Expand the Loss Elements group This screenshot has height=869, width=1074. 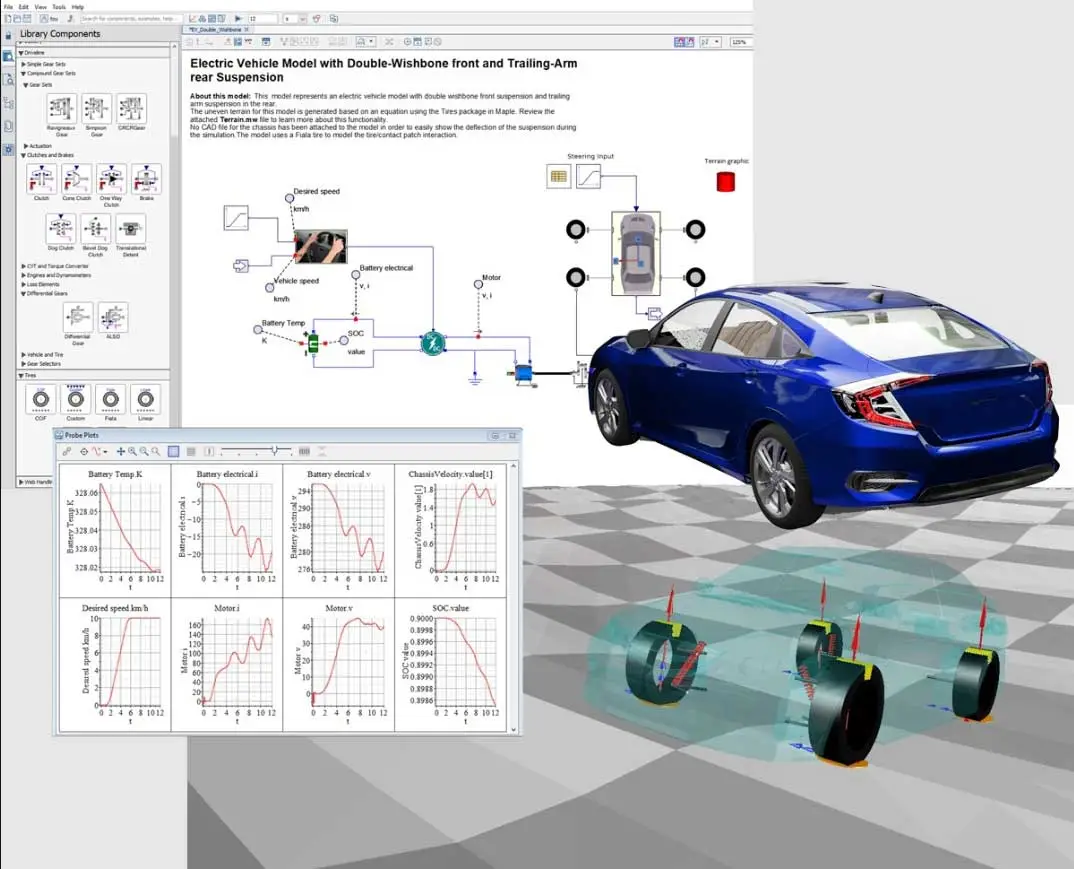click(23, 284)
